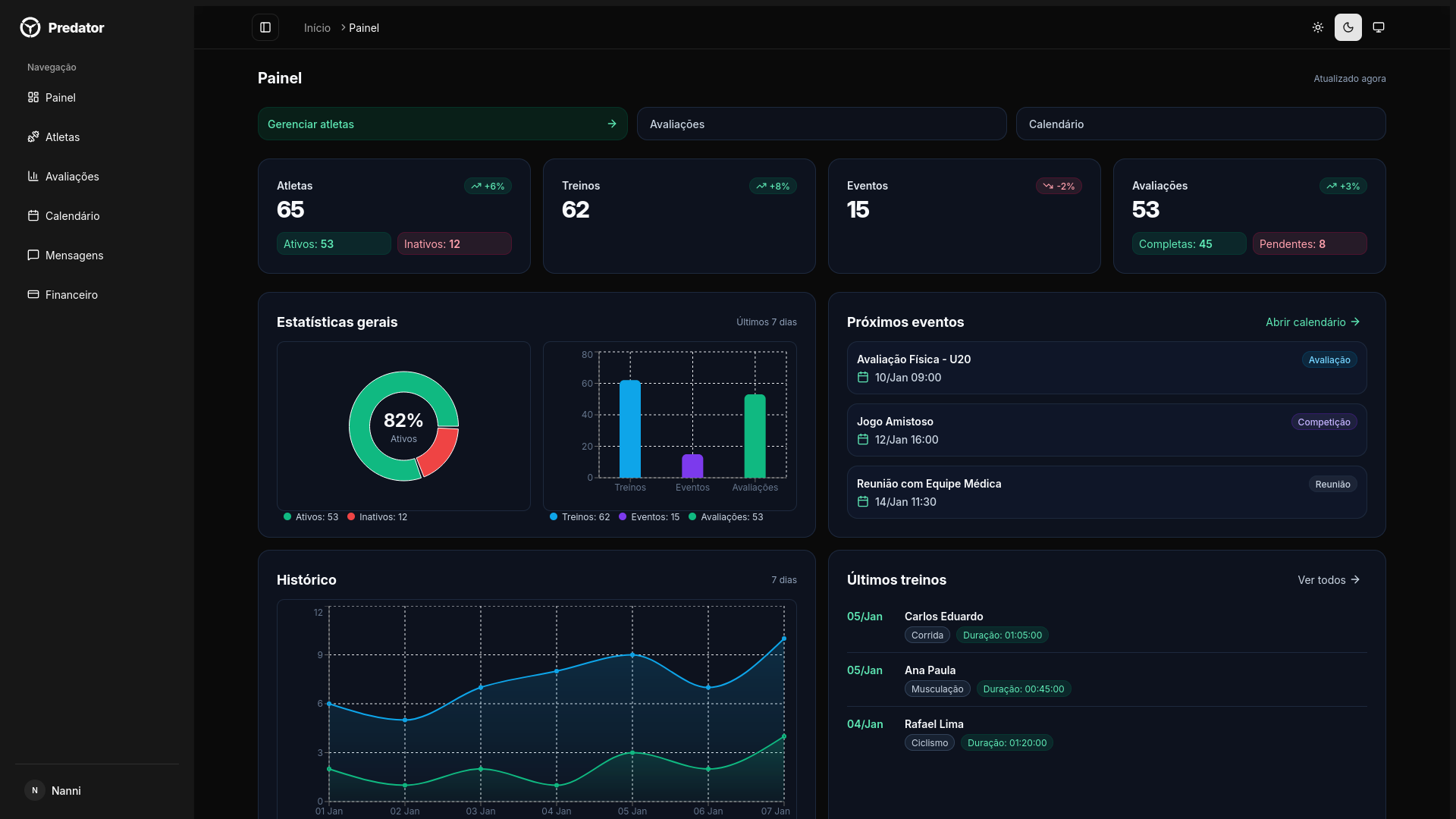Click the Ver todos link
This screenshot has height=819, width=1456.
(1329, 580)
